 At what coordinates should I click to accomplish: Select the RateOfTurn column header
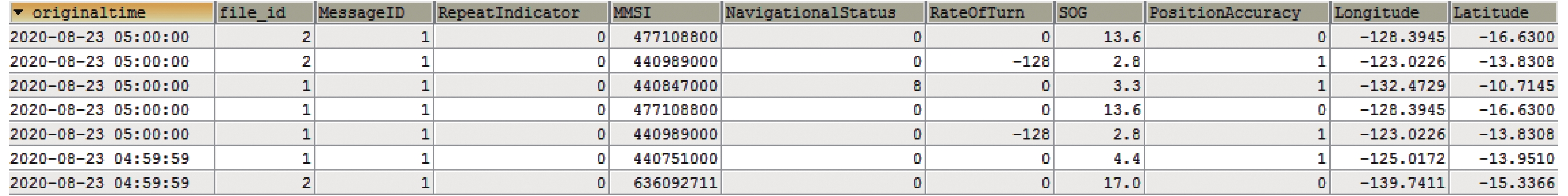coord(991,13)
